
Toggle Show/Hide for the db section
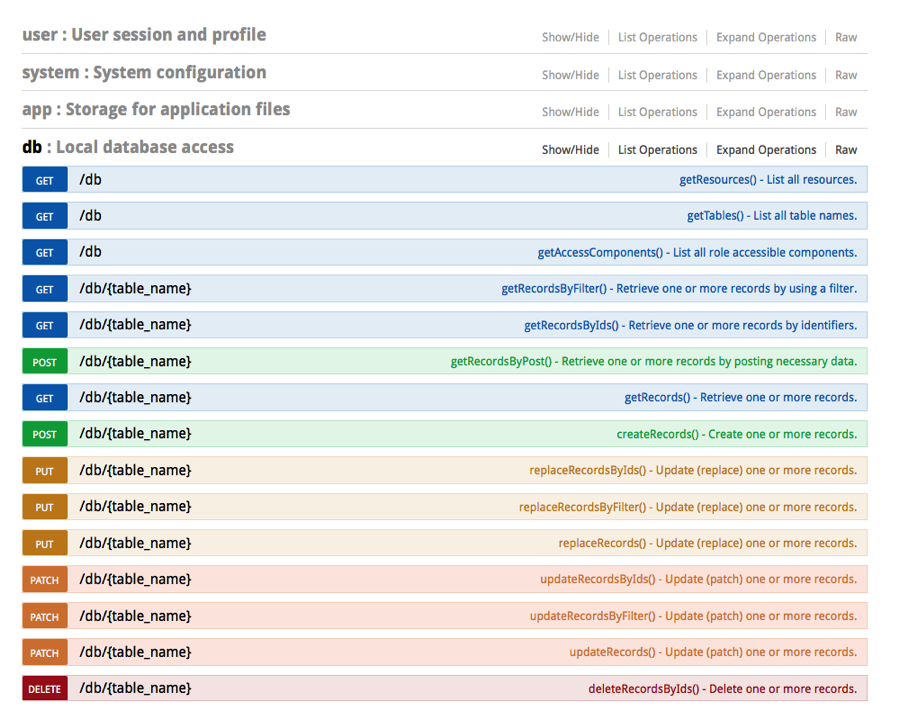(x=570, y=150)
